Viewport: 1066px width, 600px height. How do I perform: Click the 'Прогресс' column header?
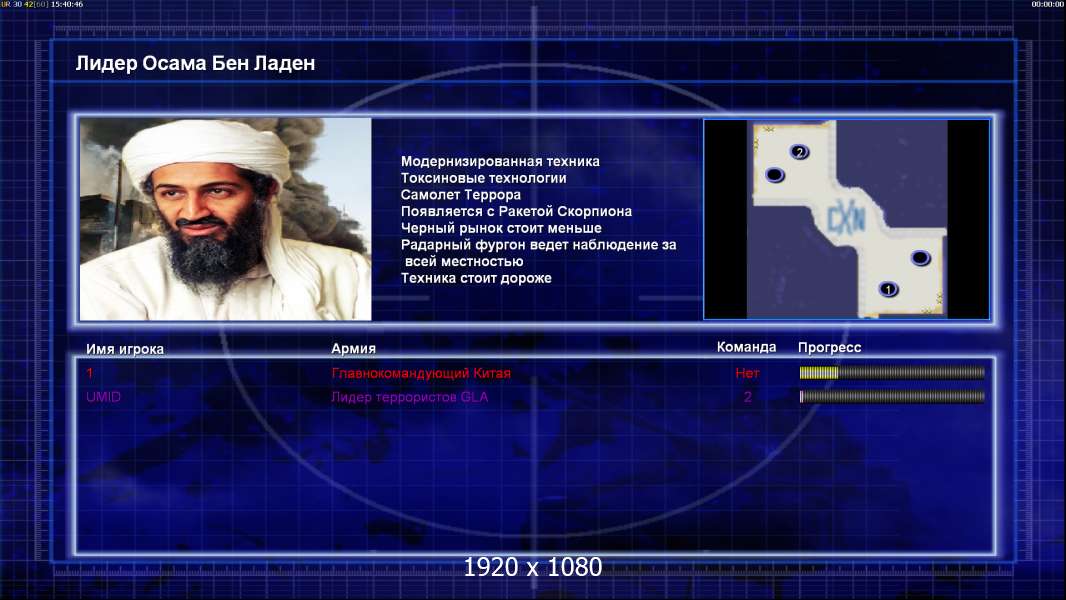829,347
